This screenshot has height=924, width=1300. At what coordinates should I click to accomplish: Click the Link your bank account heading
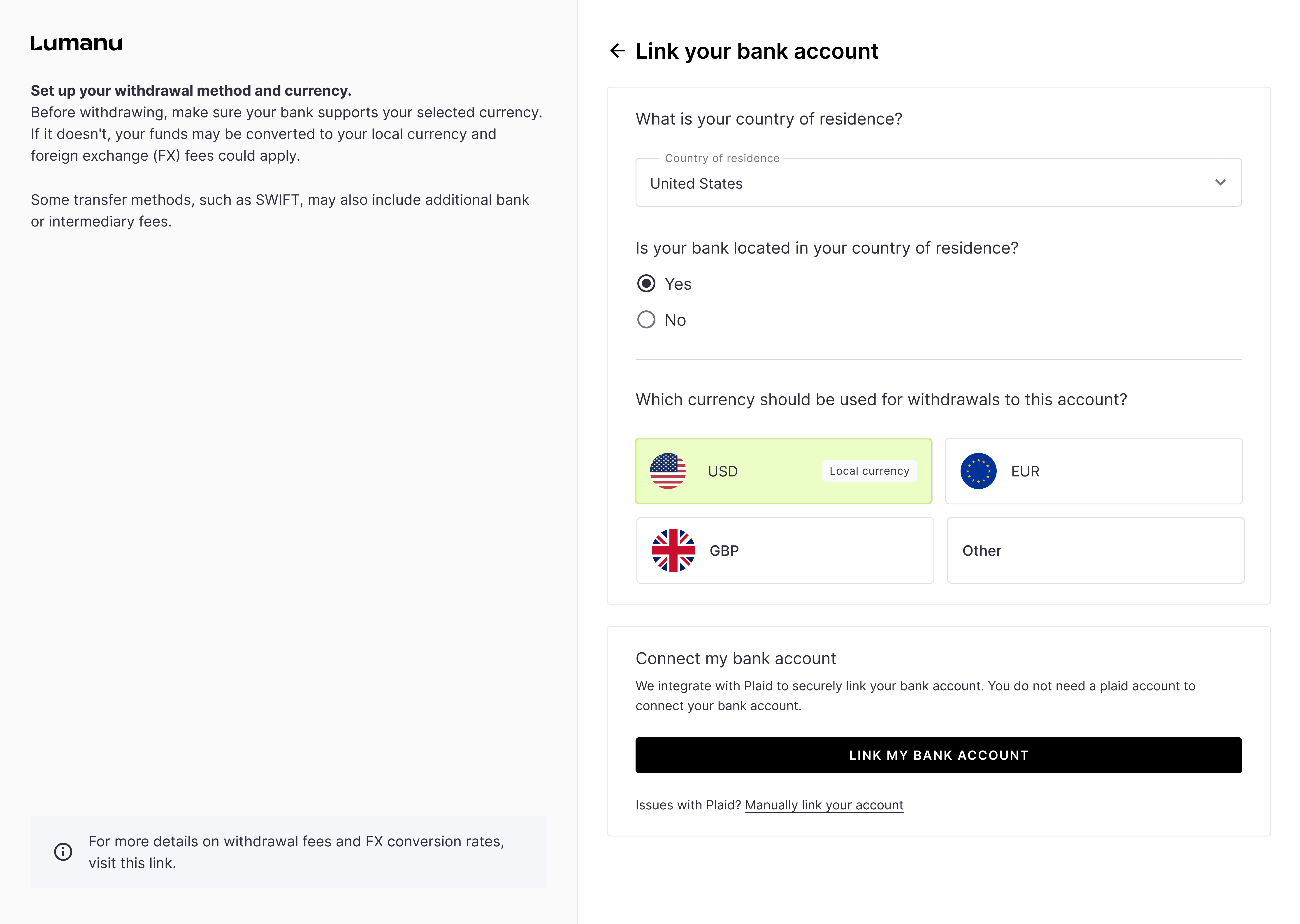coord(757,51)
